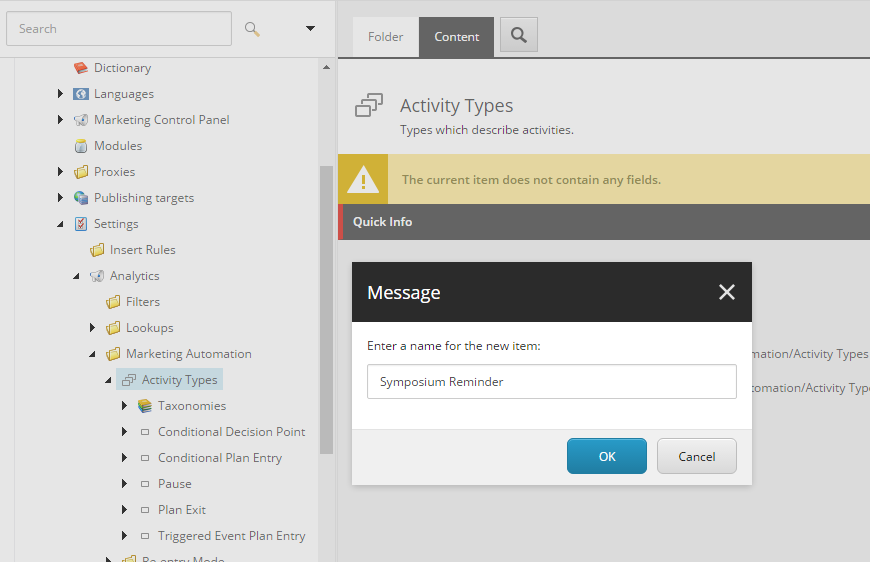Click the content tree scrollbar thumb
The image size is (870, 562).
pyautogui.click(x=326, y=310)
